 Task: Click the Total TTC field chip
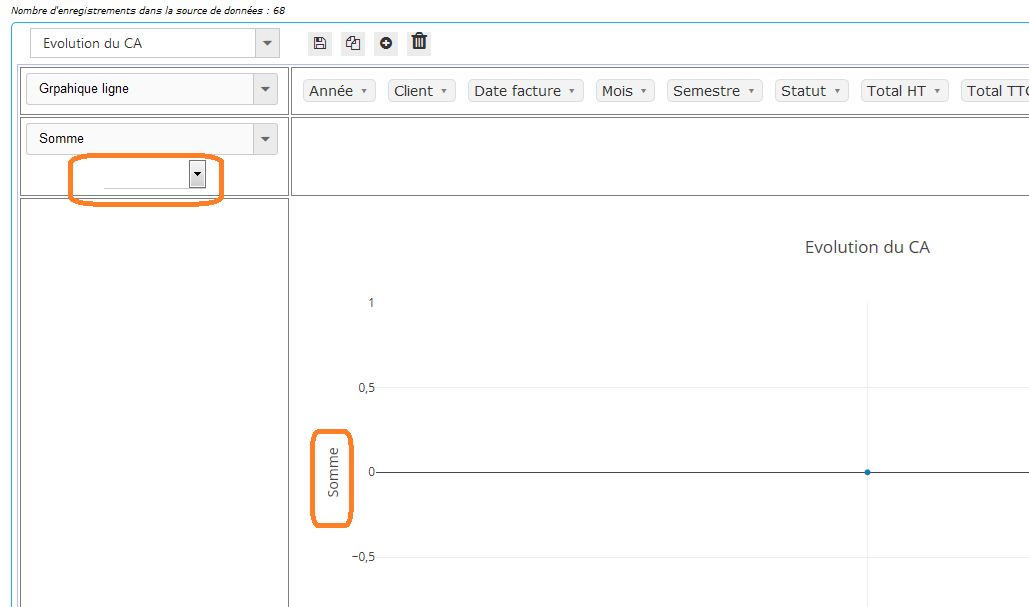(x=996, y=91)
